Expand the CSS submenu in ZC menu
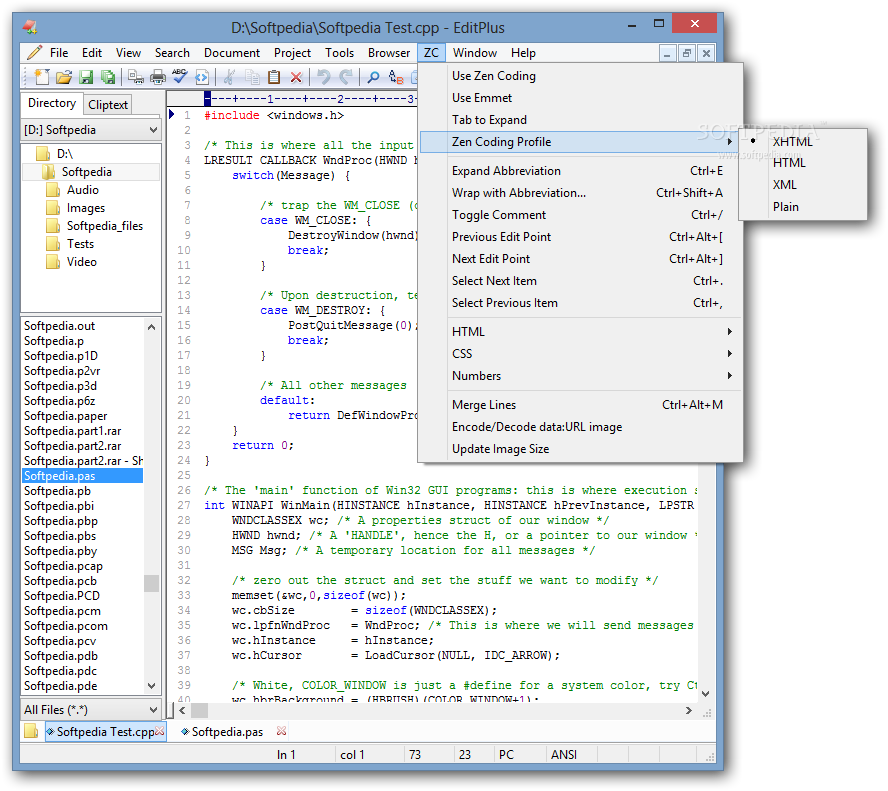Viewport: 888px width, 791px height. click(580, 354)
